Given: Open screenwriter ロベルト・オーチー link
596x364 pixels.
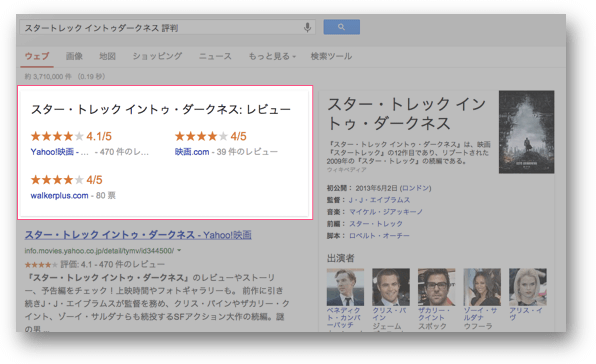Looking at the screenshot, I should [379, 236].
